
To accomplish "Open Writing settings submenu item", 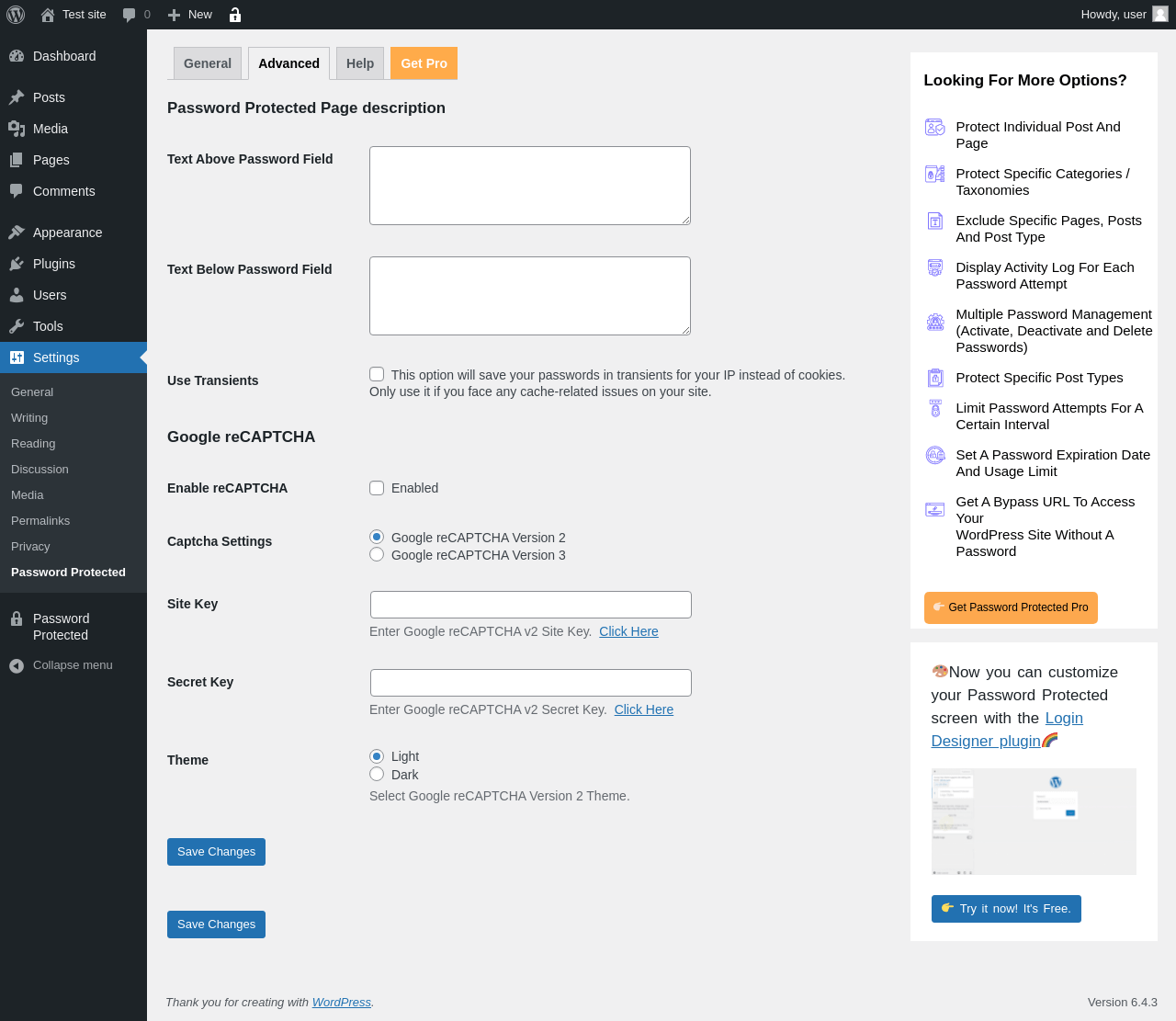I will (29, 418).
